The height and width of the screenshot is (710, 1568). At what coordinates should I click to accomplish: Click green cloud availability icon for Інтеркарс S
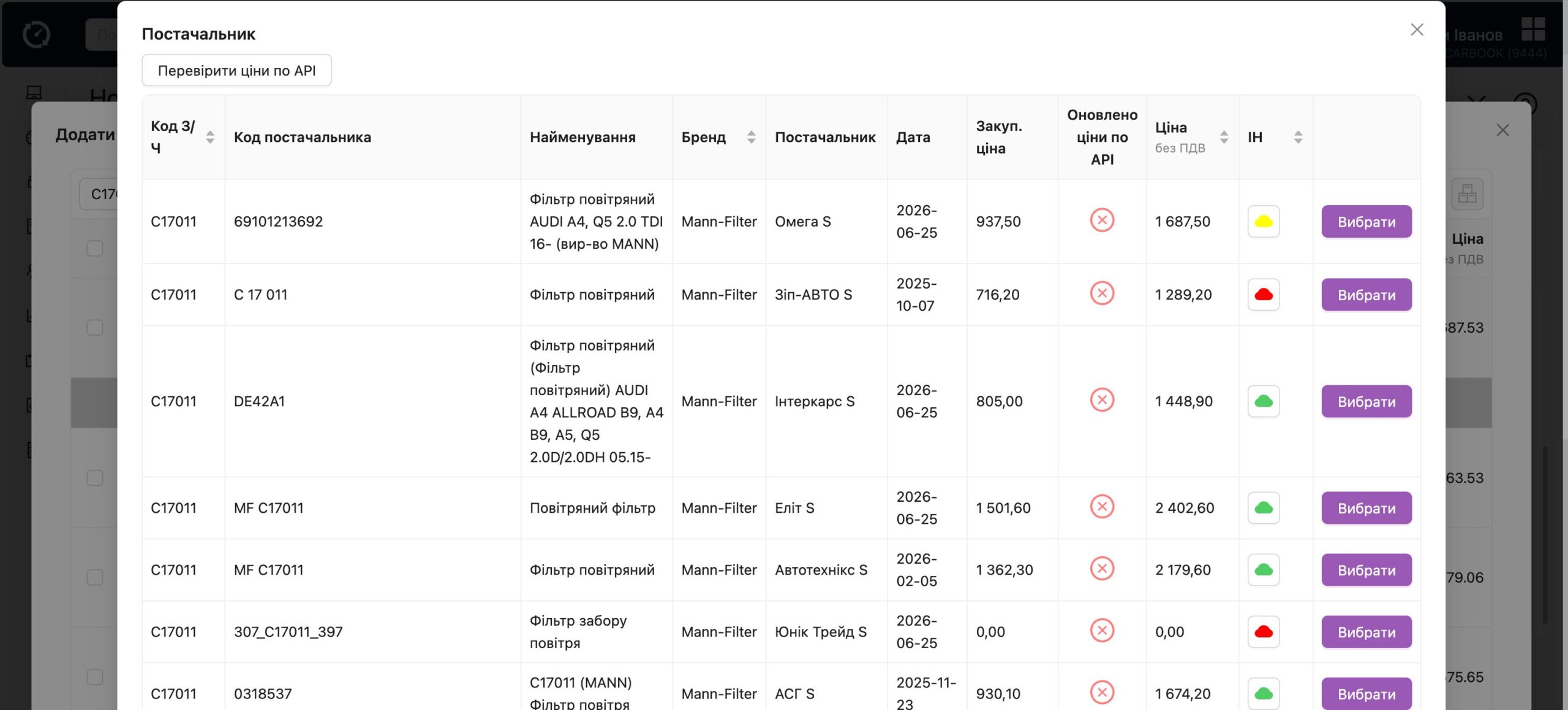coord(1264,401)
